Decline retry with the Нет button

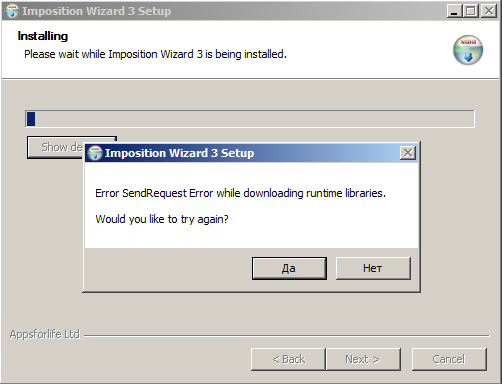[373, 268]
